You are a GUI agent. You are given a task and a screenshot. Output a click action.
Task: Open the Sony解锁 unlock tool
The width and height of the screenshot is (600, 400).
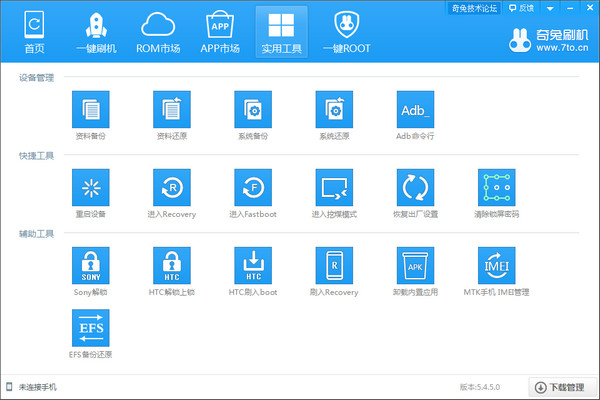(x=90, y=265)
